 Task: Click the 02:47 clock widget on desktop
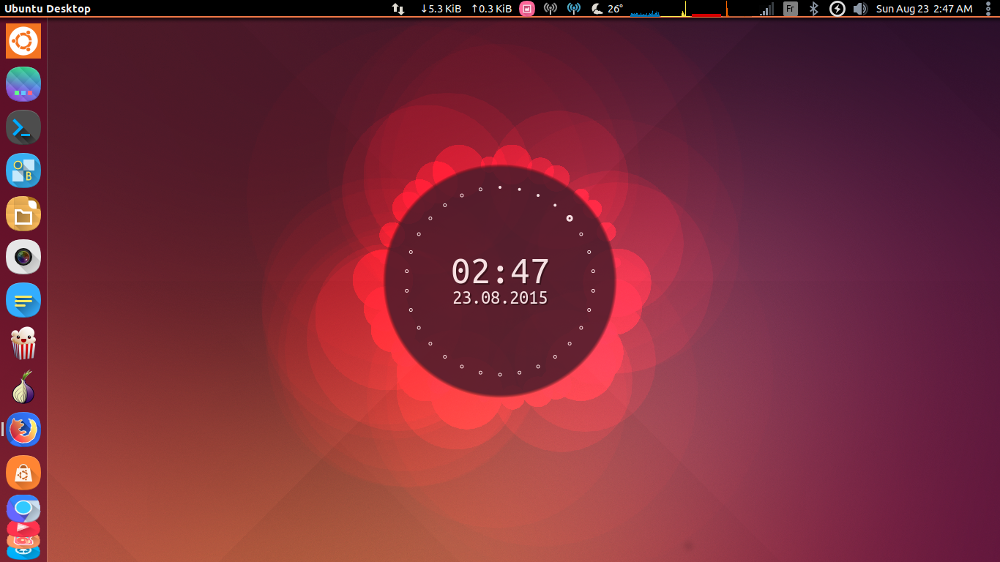pyautogui.click(x=500, y=271)
